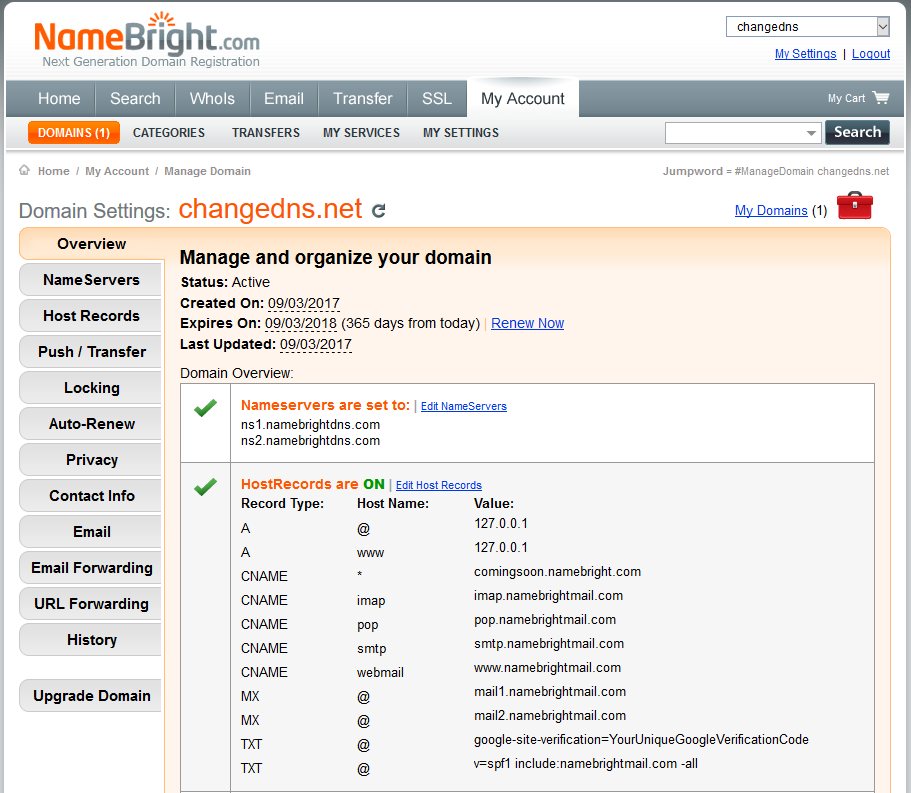Open the My Account main tab
This screenshot has width=911, height=793.
pos(522,99)
